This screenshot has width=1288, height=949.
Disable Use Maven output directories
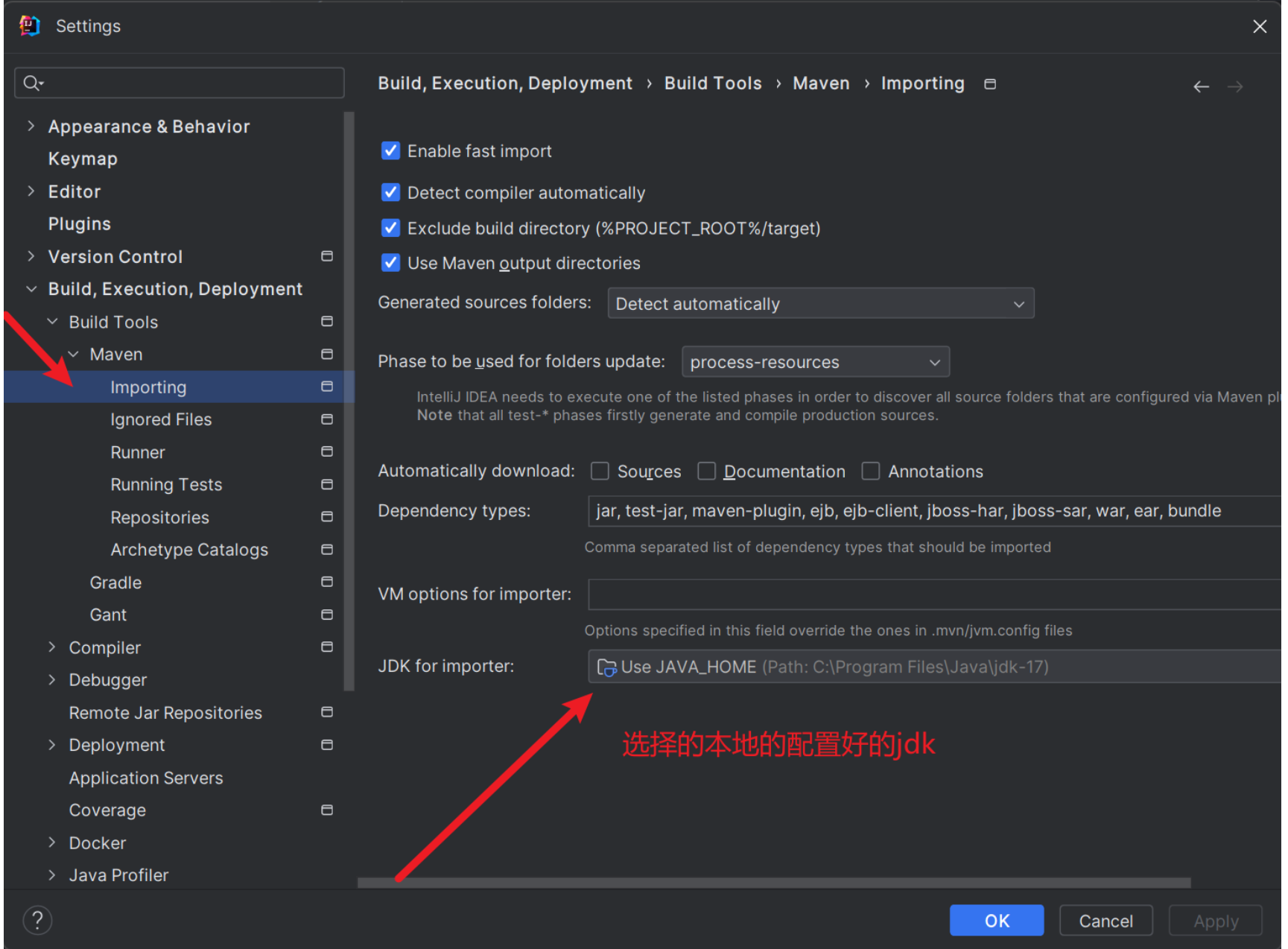pyautogui.click(x=390, y=262)
